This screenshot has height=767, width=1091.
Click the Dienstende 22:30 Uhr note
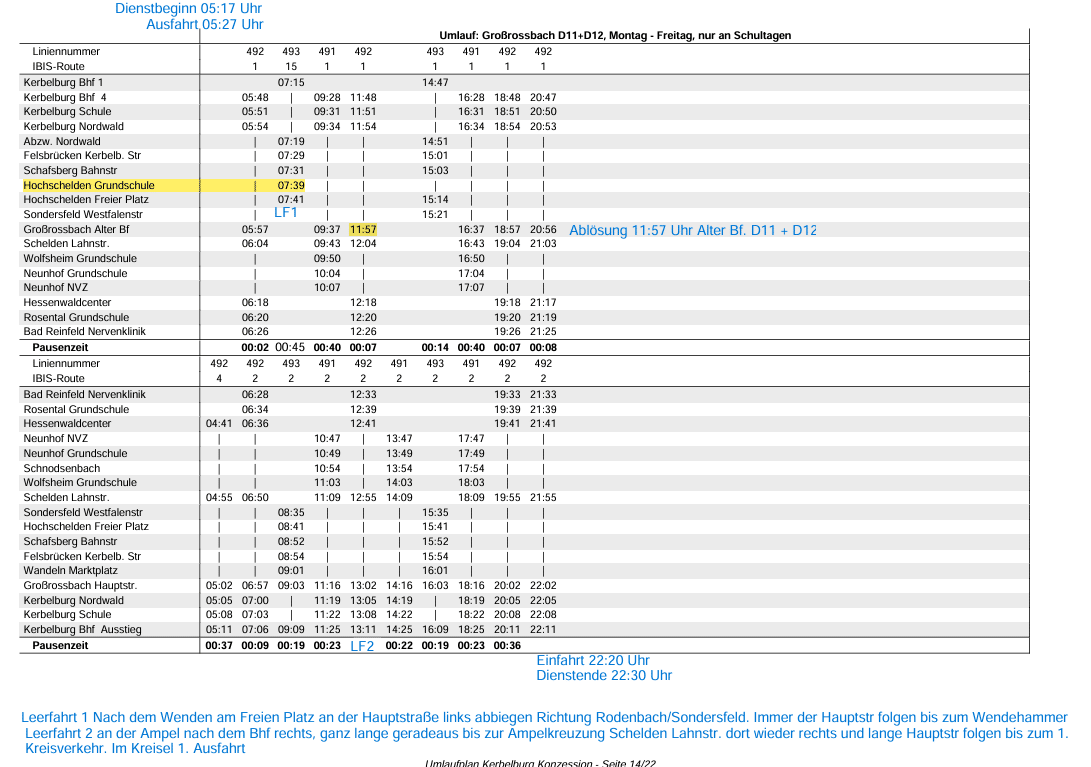[x=604, y=675]
